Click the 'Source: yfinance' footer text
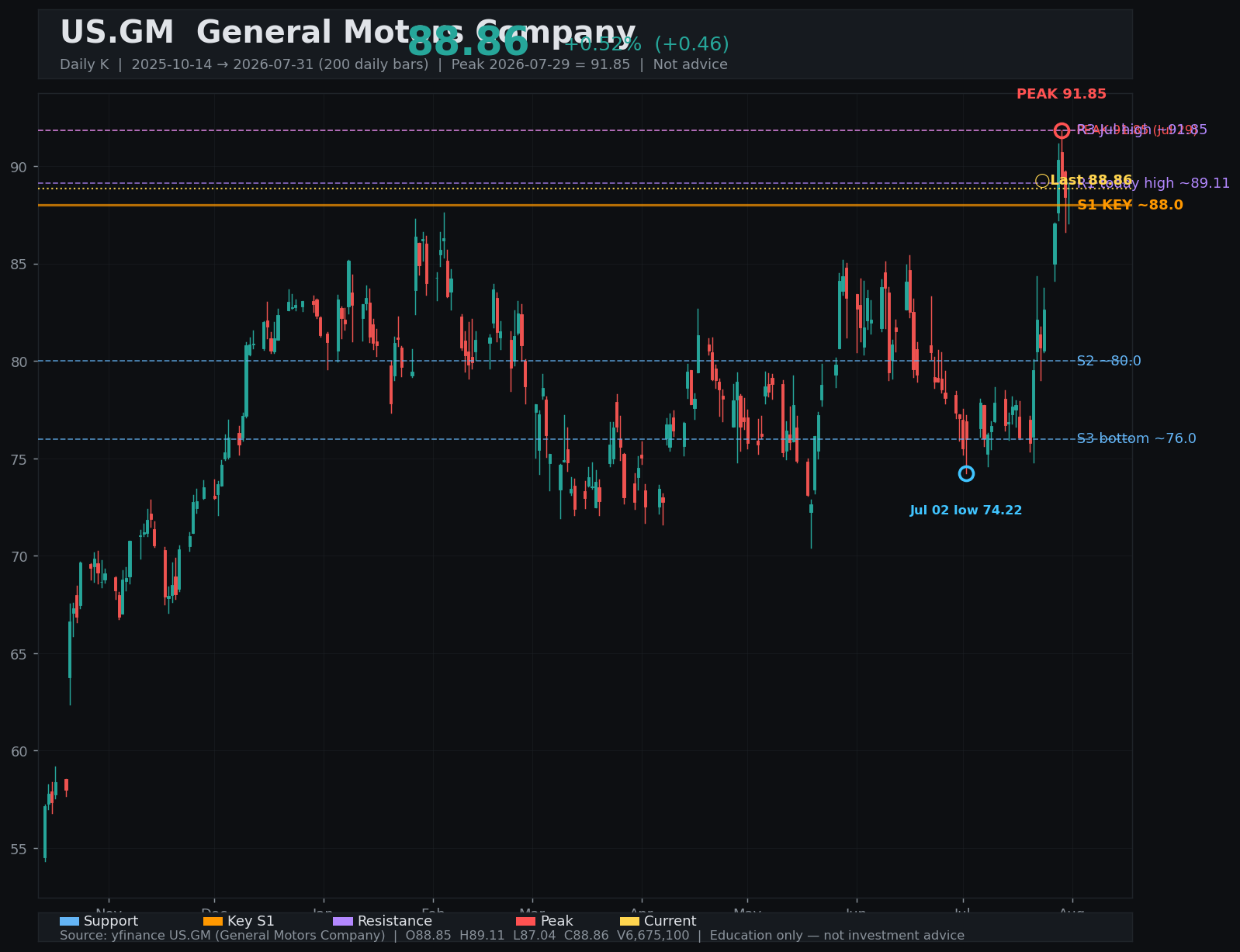This screenshot has height=952, width=1240. click(512, 936)
